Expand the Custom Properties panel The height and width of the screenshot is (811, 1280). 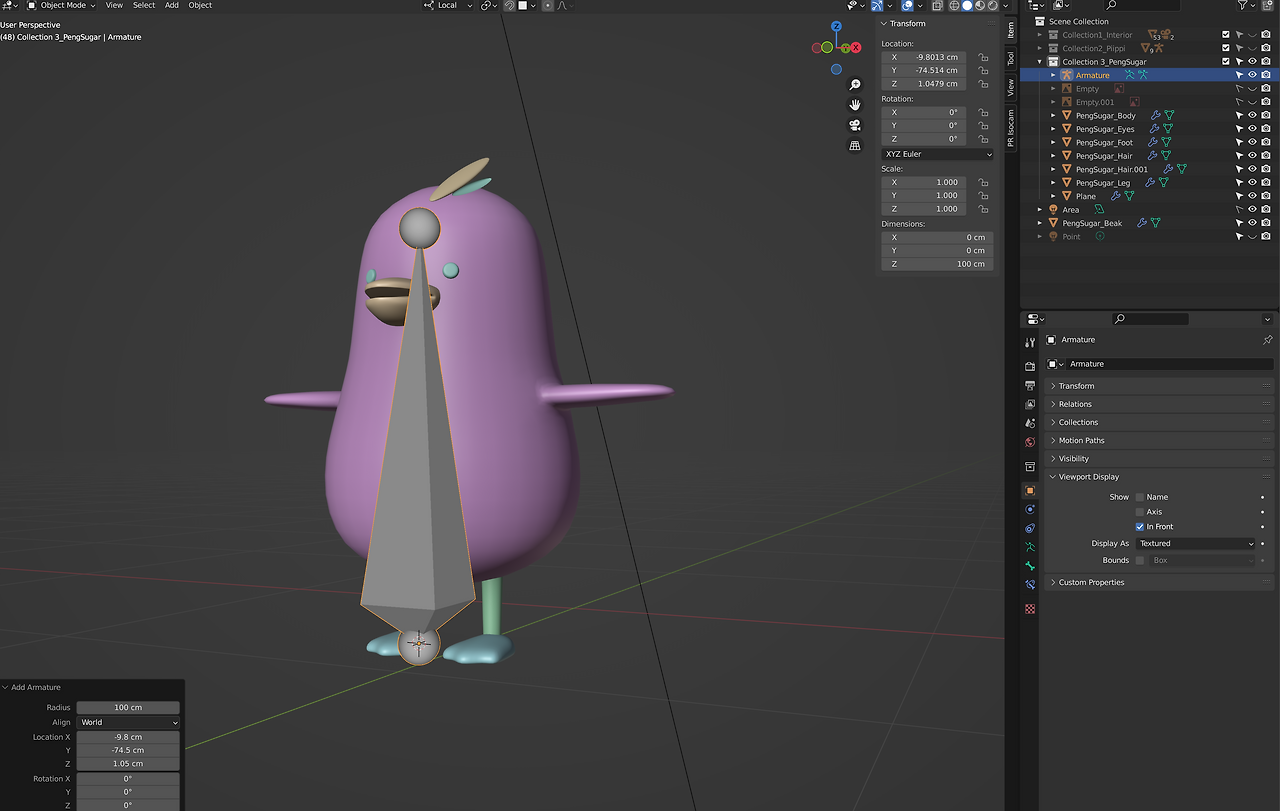(1159, 582)
